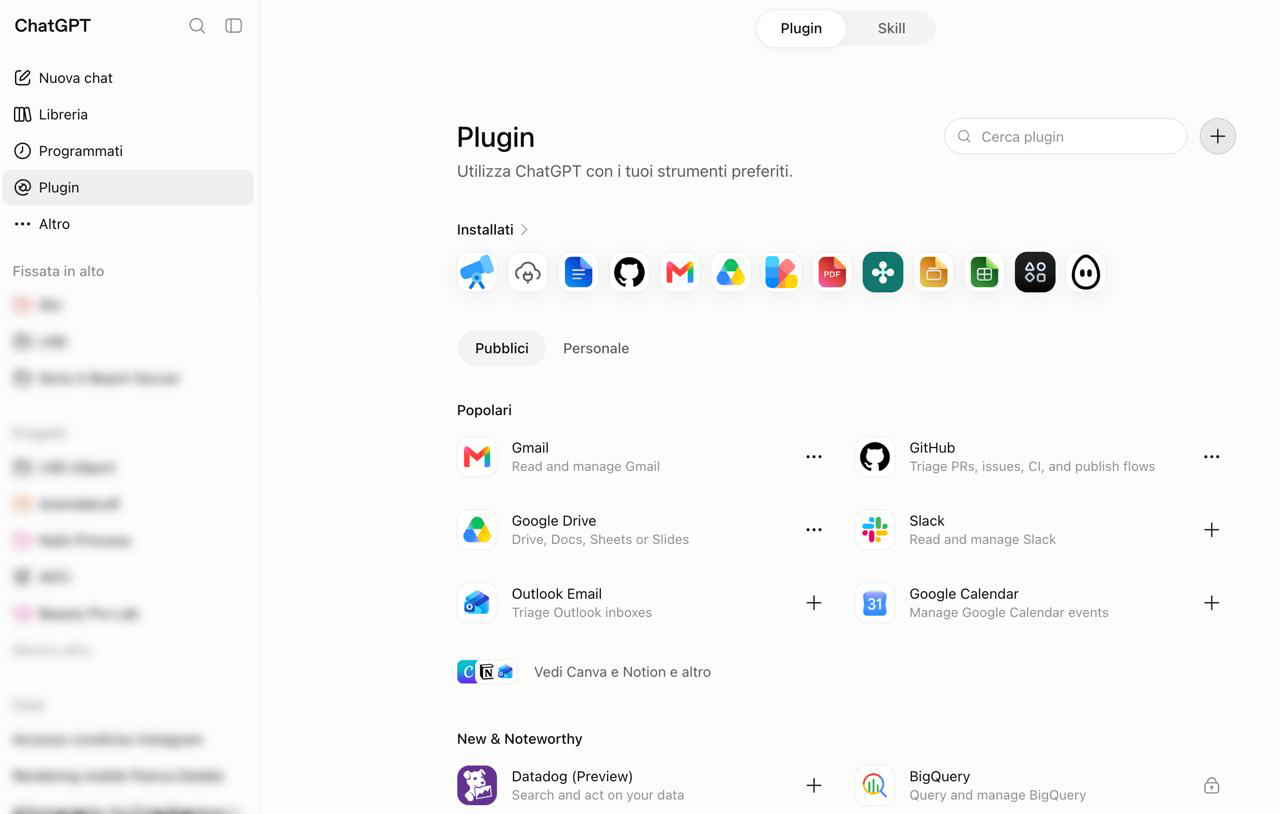Open the green spreadsheet plugin icon
The height and width of the screenshot is (814, 1280).
(x=984, y=272)
